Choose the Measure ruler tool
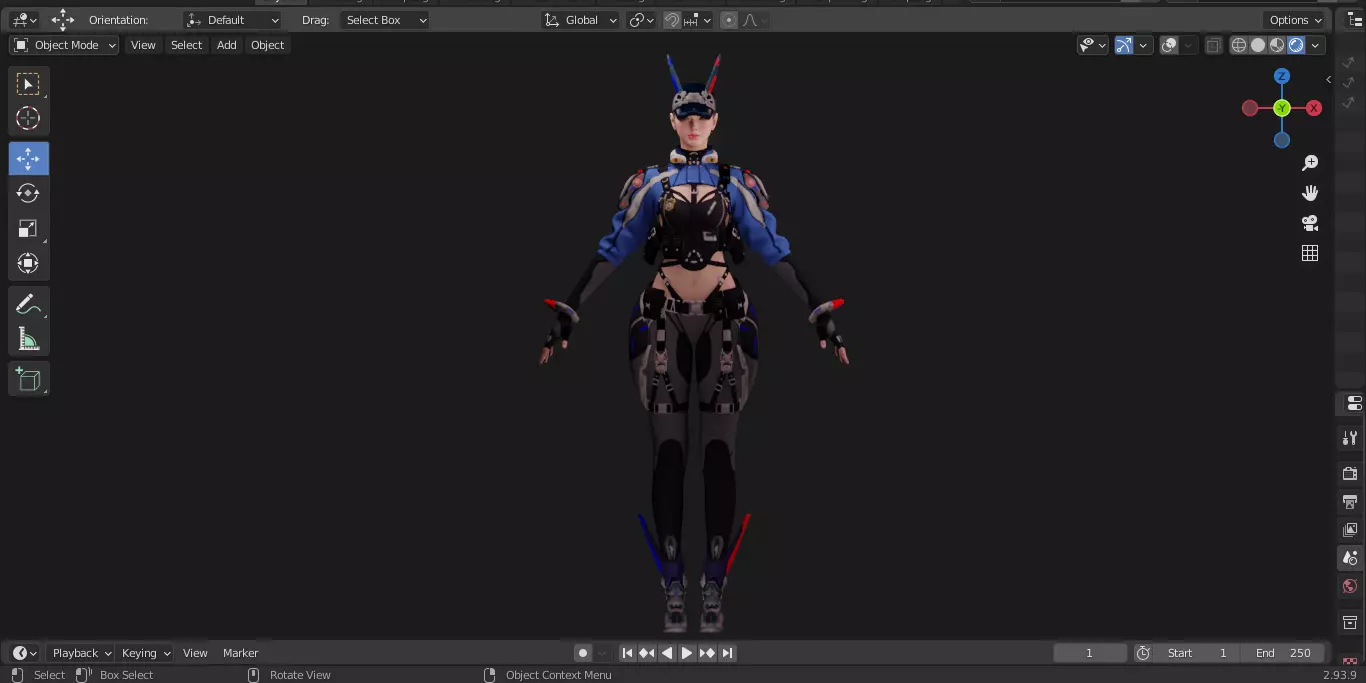 click(x=28, y=339)
